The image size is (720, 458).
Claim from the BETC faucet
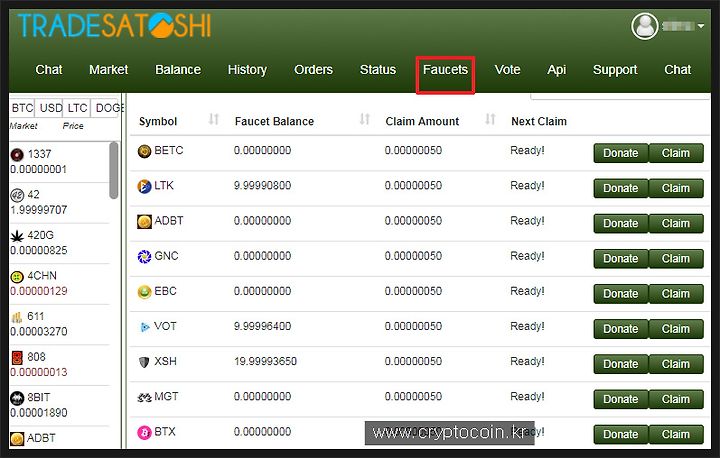[x=676, y=153]
